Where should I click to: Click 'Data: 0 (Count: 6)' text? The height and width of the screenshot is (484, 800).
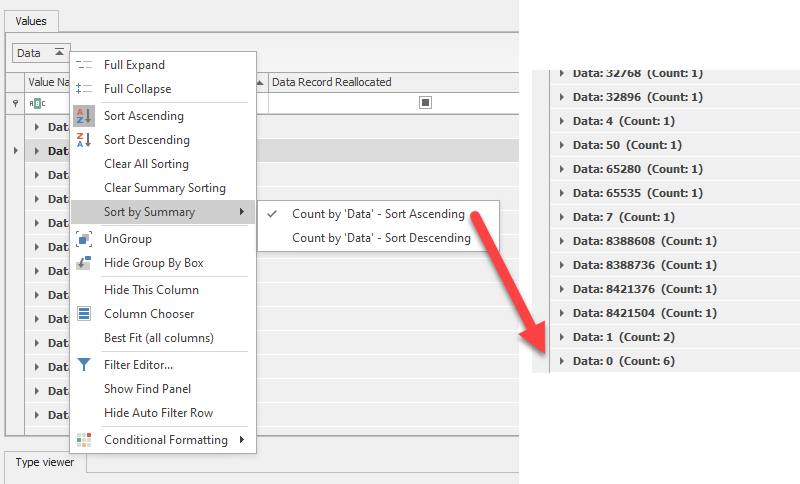pos(623,361)
